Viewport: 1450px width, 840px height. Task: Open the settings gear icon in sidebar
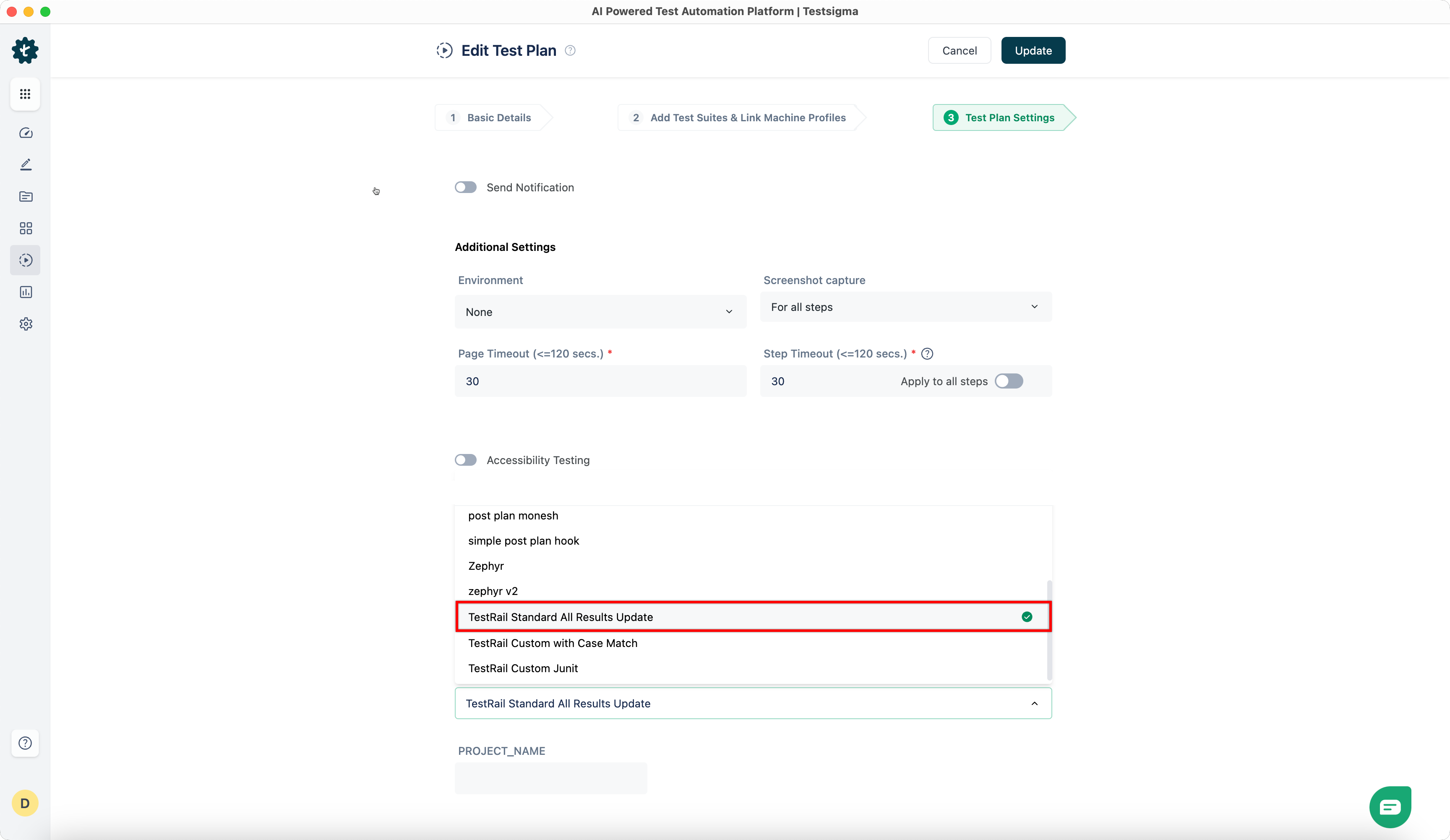[x=25, y=324]
